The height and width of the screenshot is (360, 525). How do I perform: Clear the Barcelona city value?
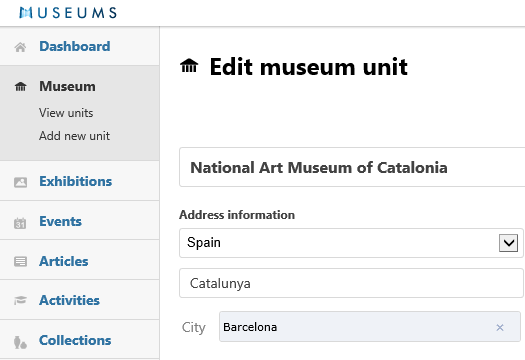pos(500,328)
